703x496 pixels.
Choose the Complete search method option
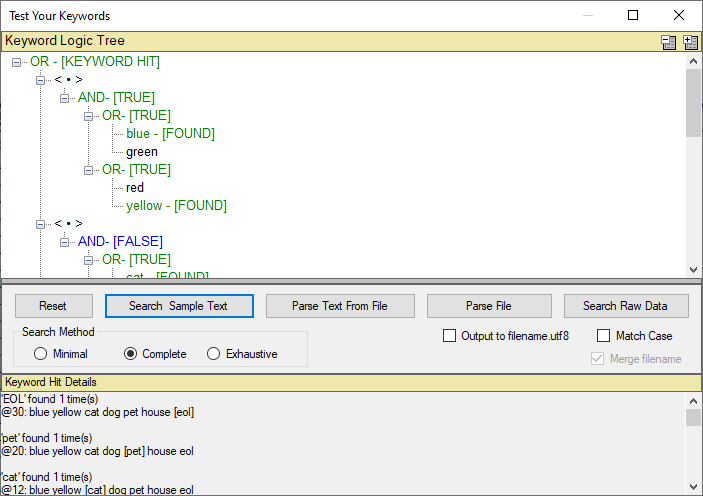click(130, 354)
